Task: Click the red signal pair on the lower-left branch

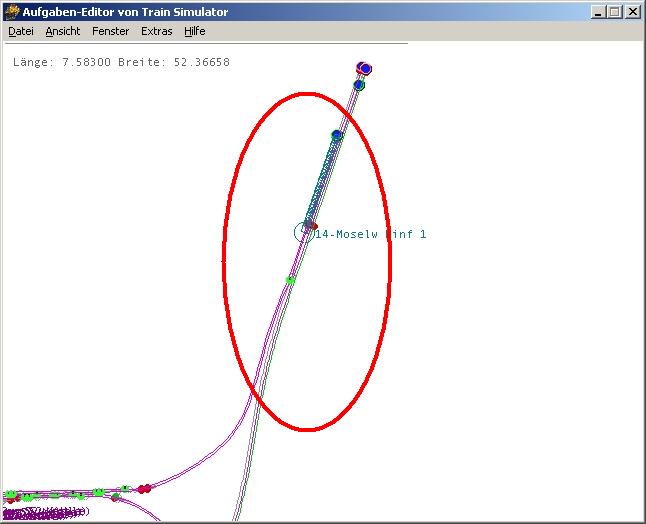Action: click(x=145, y=489)
